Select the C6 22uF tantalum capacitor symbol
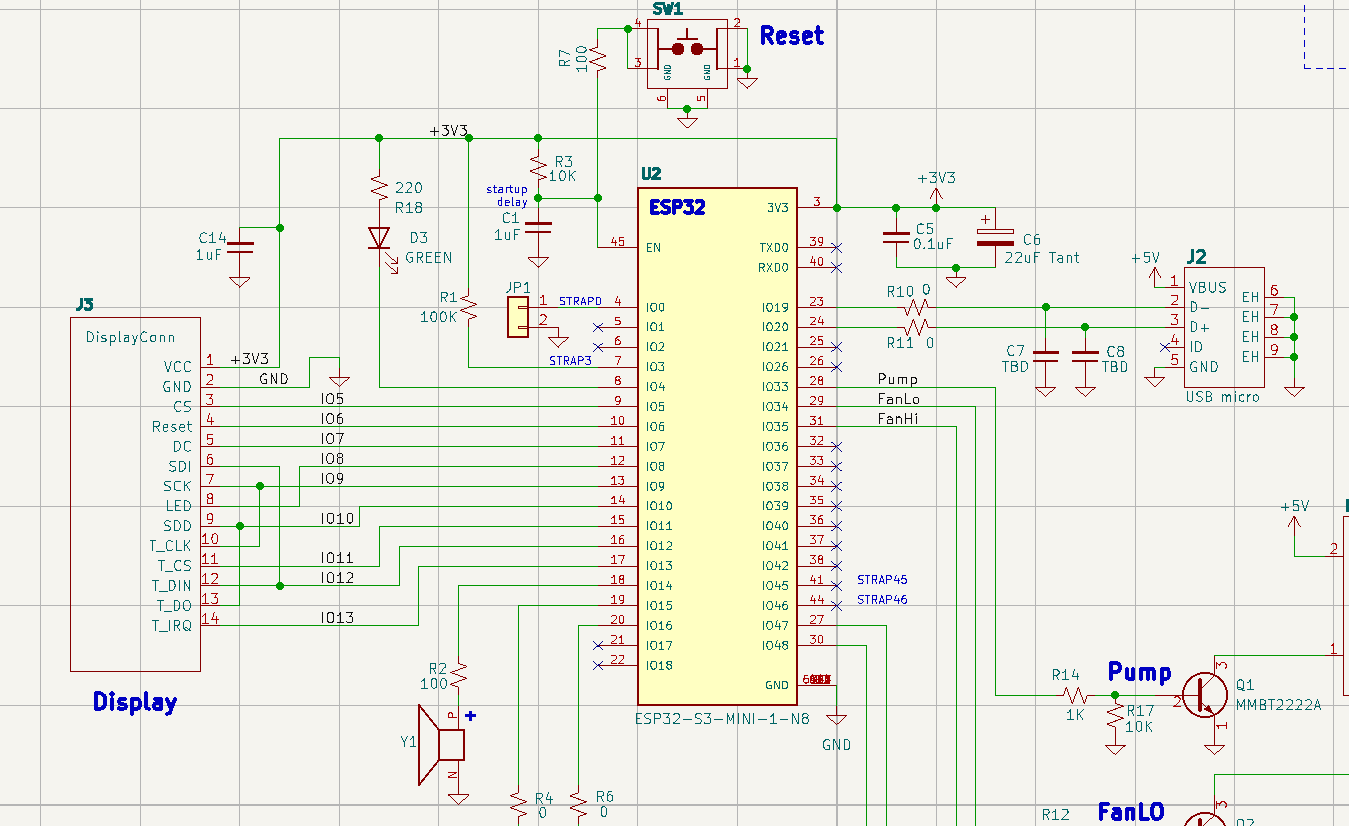 tap(996, 237)
